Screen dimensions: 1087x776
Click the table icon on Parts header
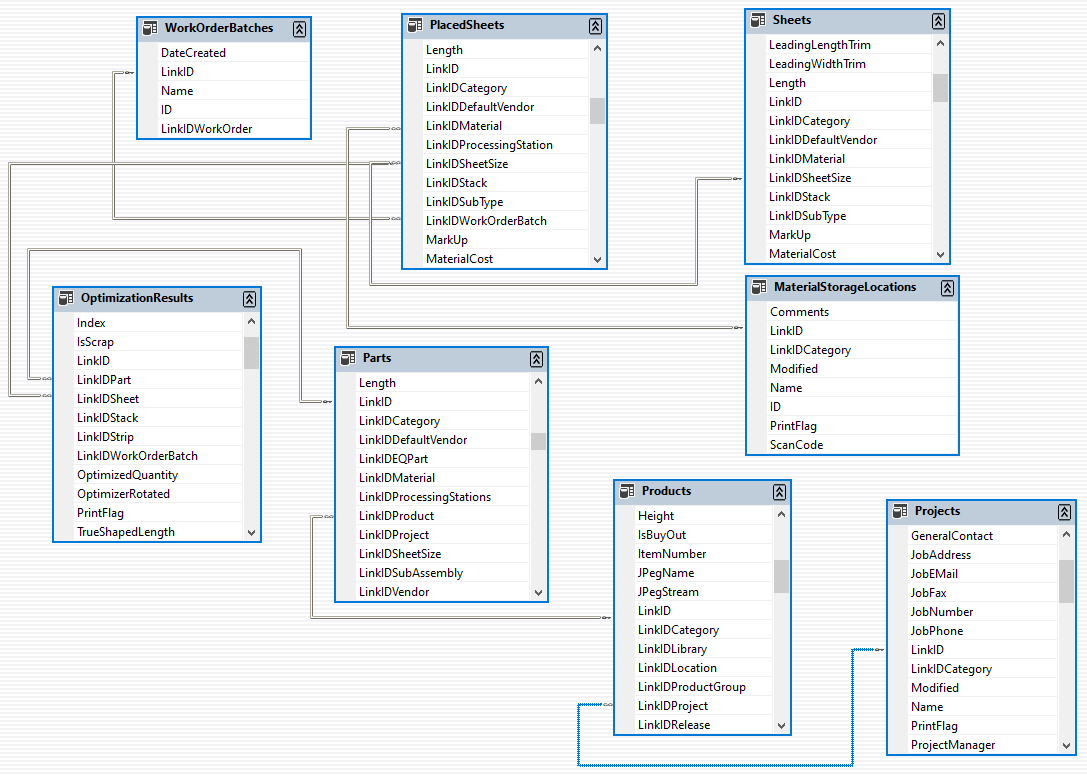coord(347,357)
